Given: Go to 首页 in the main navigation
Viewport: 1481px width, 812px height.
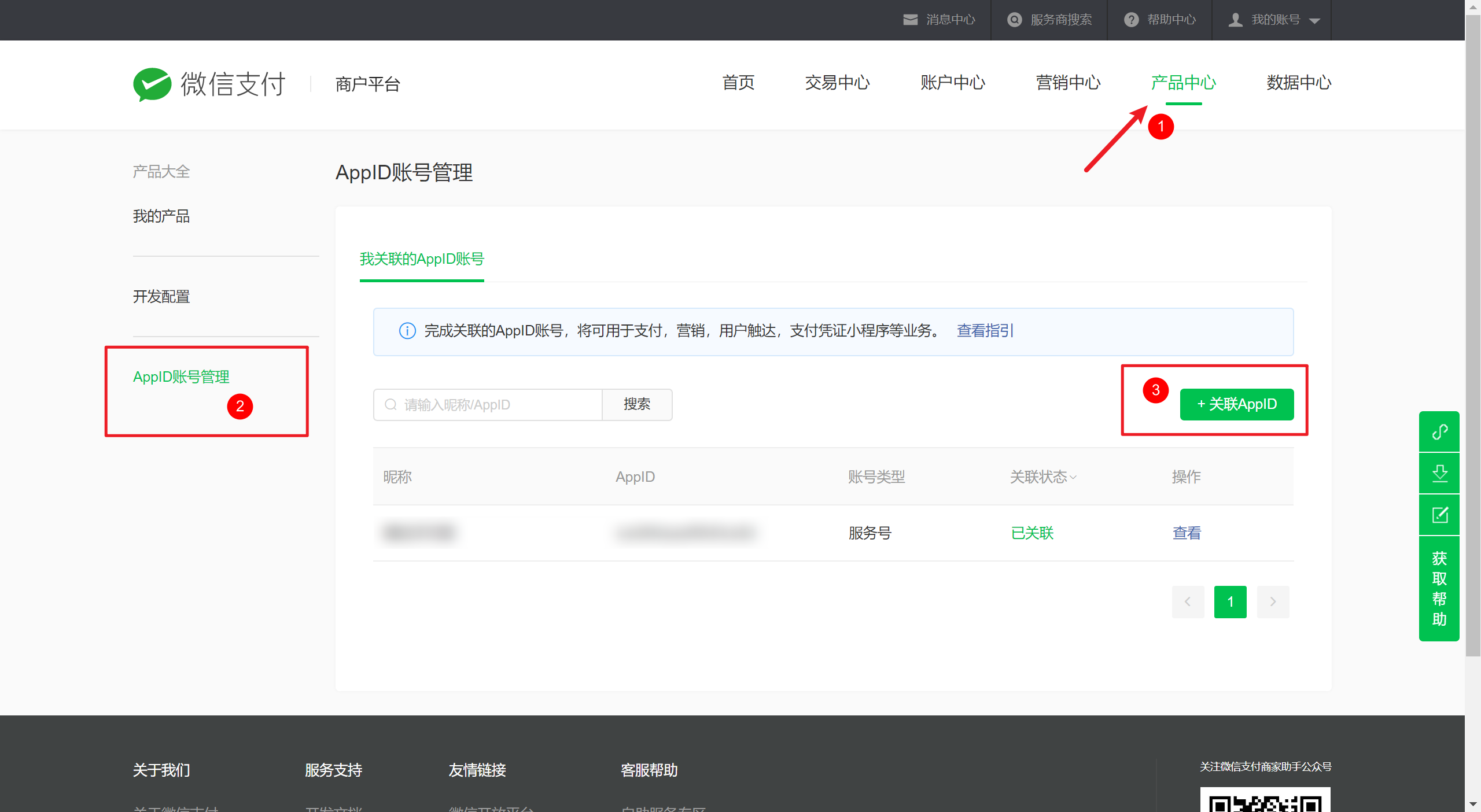Looking at the screenshot, I should pos(738,83).
